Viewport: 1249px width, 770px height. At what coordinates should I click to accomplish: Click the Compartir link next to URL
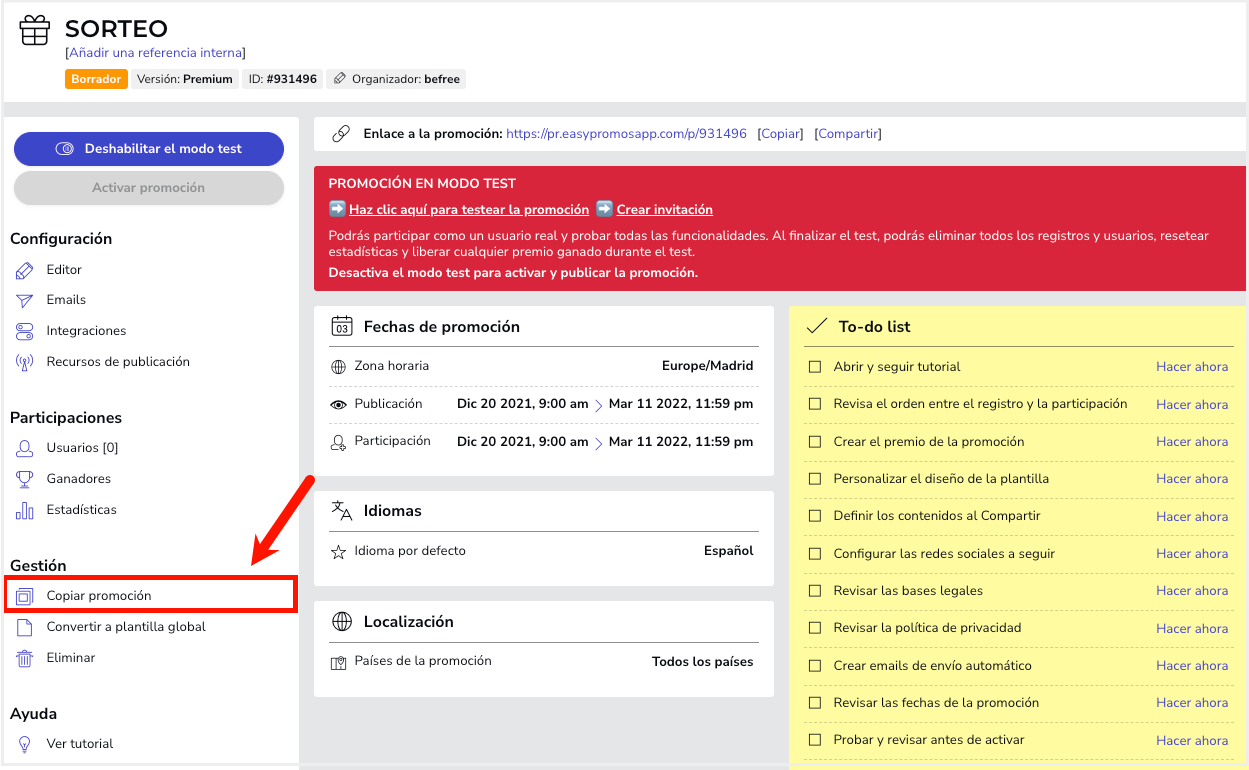click(x=848, y=134)
